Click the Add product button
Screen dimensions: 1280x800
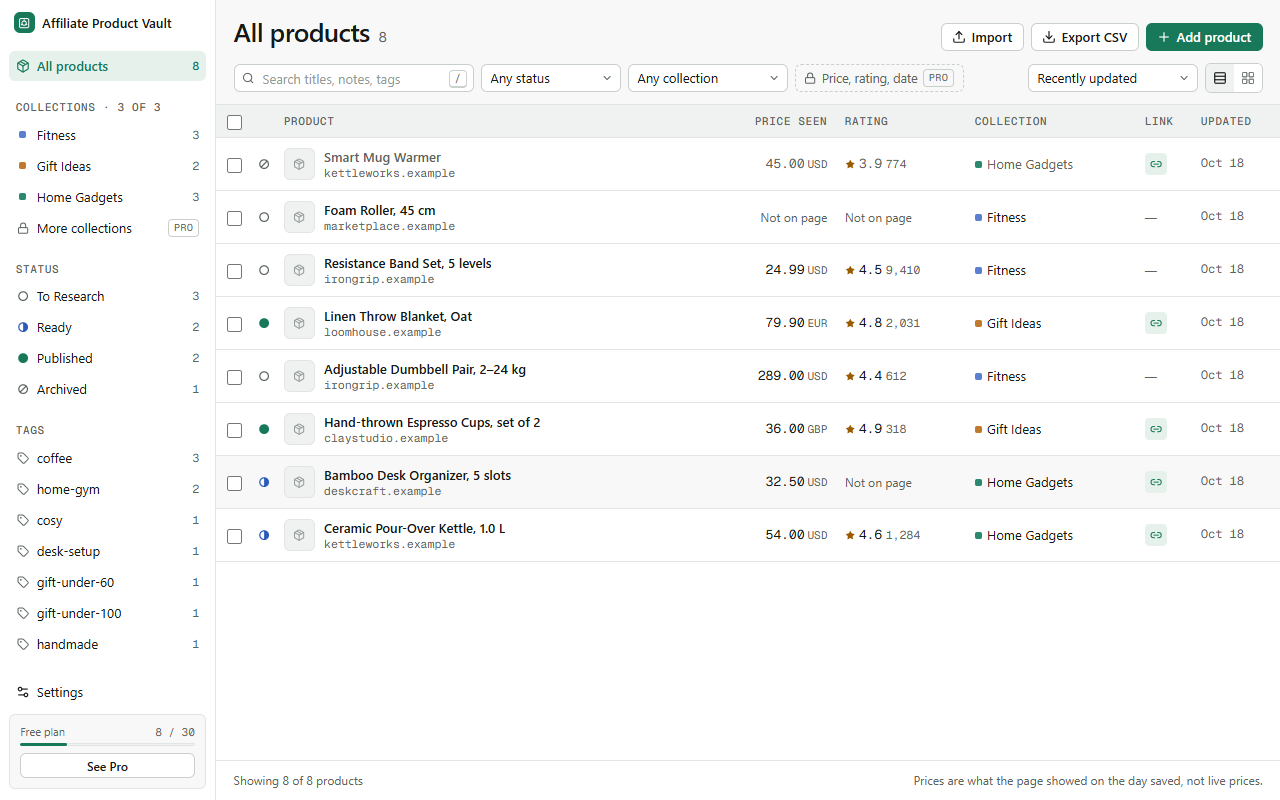[1204, 37]
